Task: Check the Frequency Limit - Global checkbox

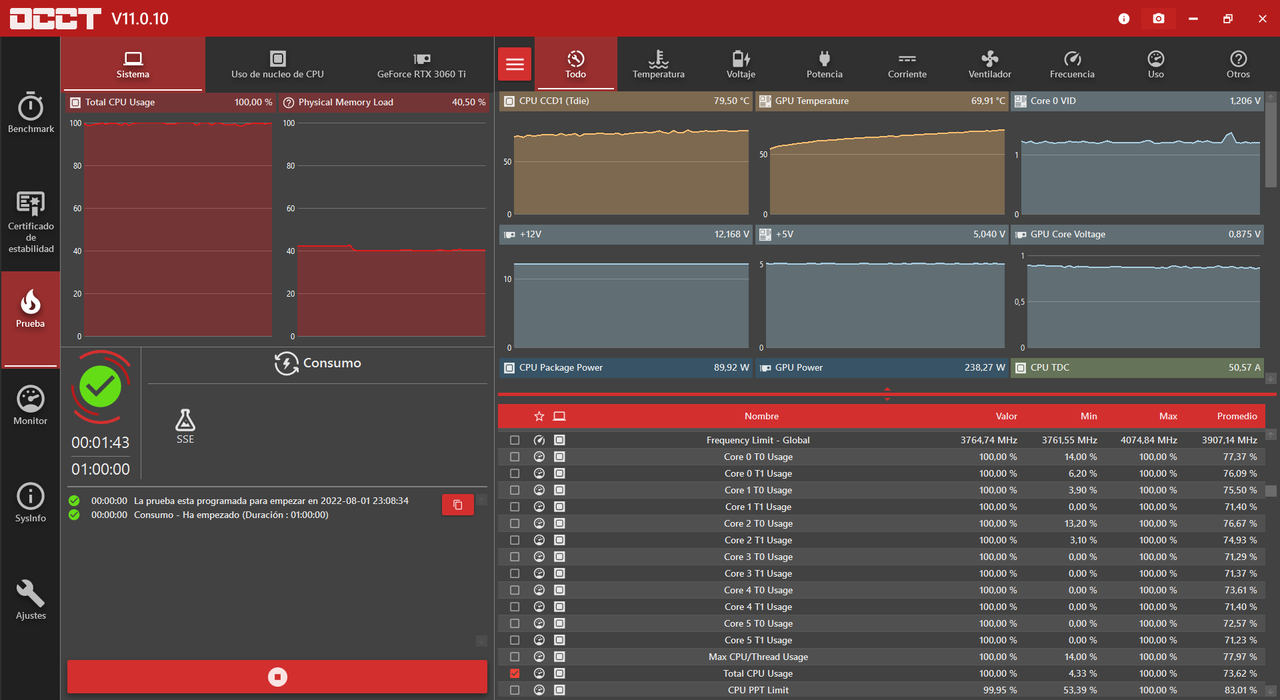Action: pyautogui.click(x=515, y=440)
